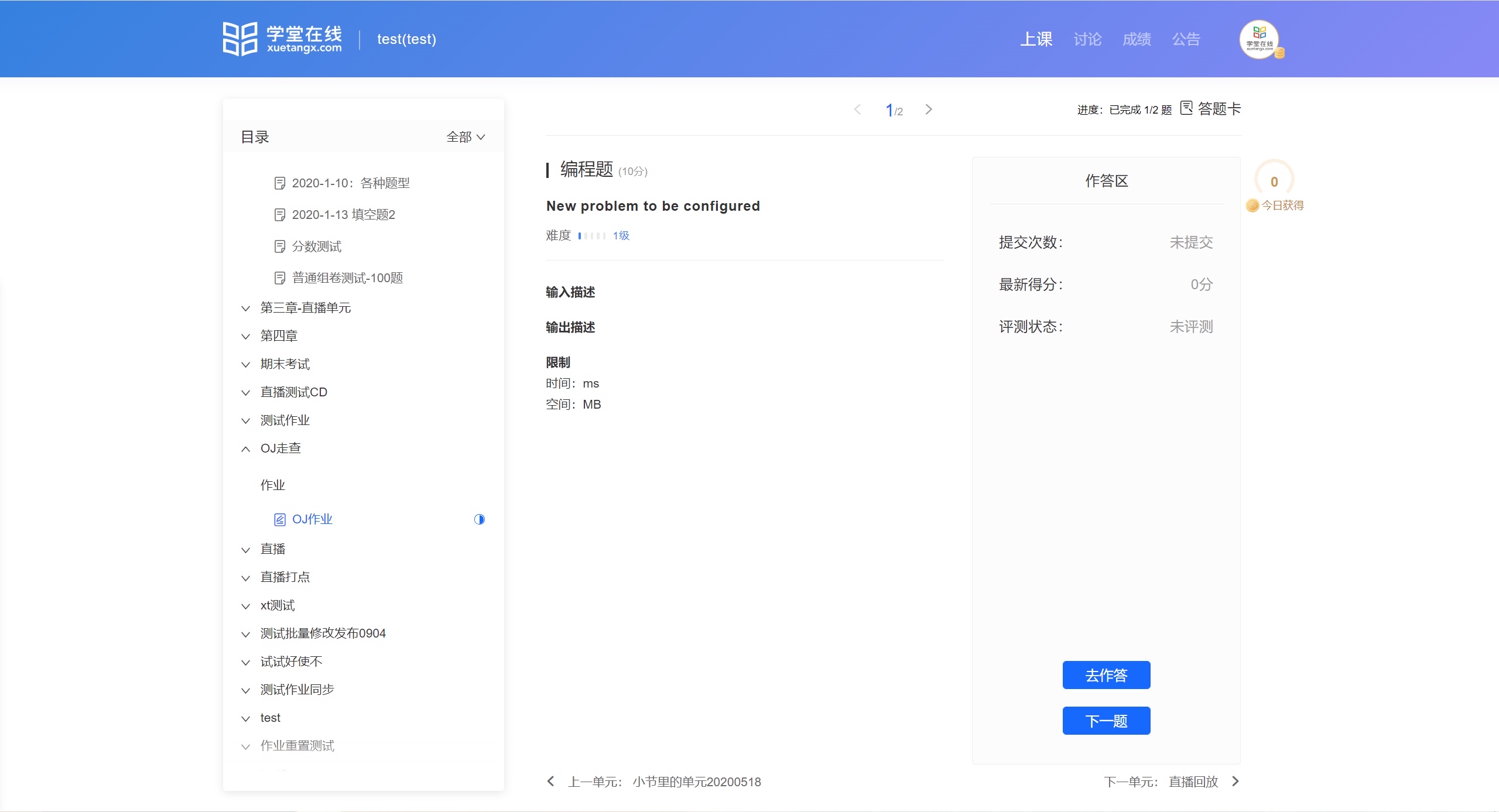Open the 分数测试 item

tap(316, 246)
